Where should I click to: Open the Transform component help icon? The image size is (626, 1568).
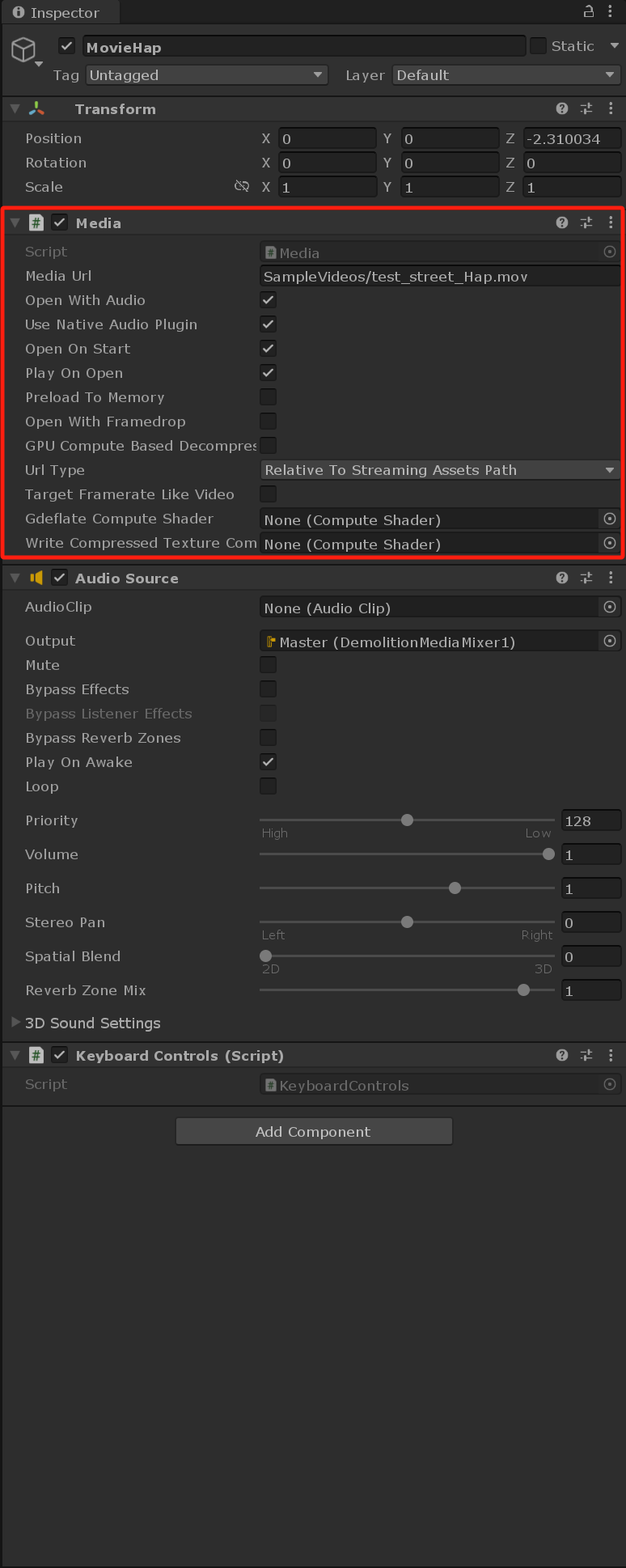tap(562, 108)
